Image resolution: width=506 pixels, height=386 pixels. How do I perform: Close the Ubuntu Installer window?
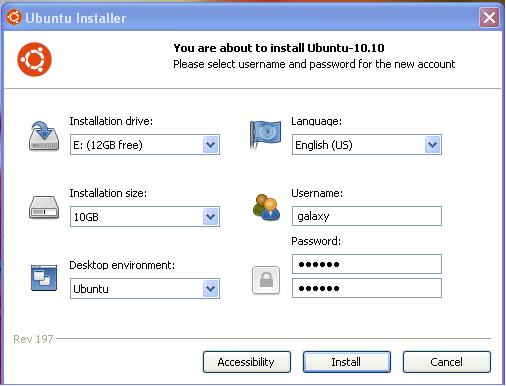pyautogui.click(x=489, y=17)
